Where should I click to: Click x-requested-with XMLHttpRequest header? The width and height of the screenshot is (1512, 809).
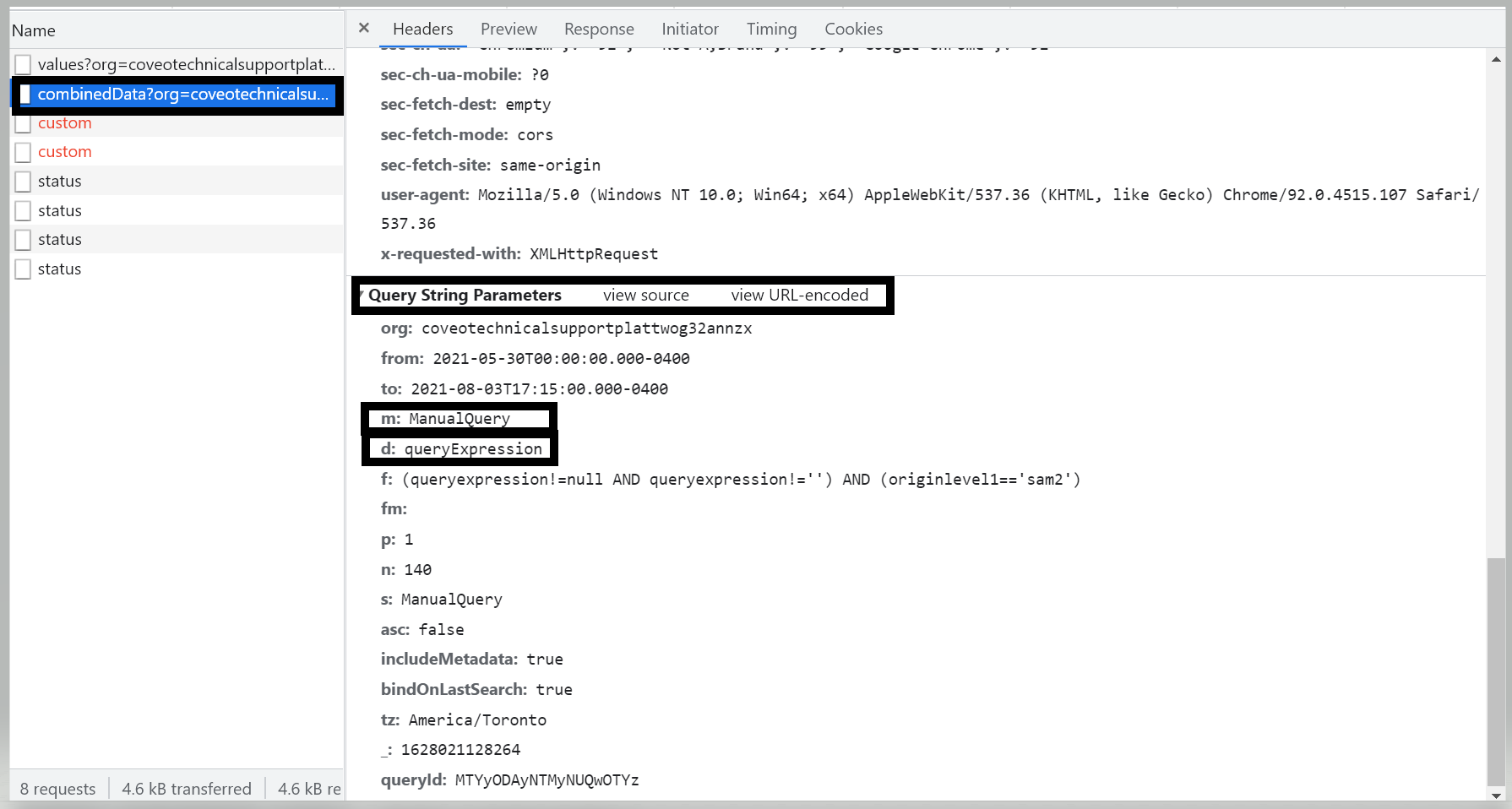519,254
